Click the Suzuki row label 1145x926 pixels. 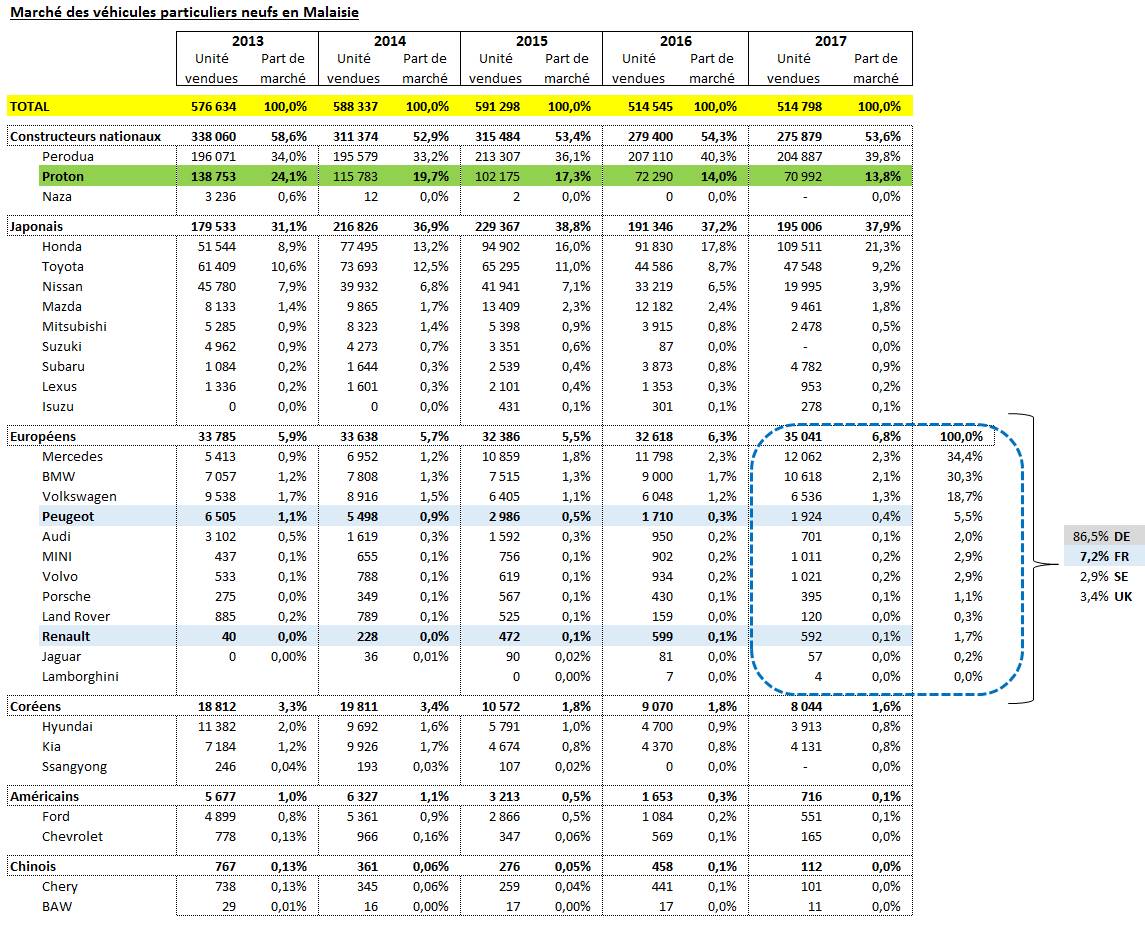pos(62,347)
